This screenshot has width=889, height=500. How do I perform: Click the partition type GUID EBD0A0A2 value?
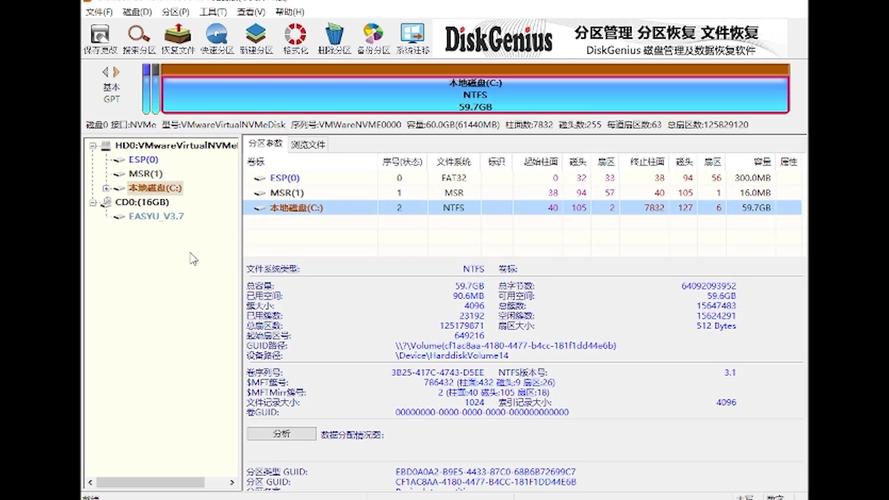point(485,472)
